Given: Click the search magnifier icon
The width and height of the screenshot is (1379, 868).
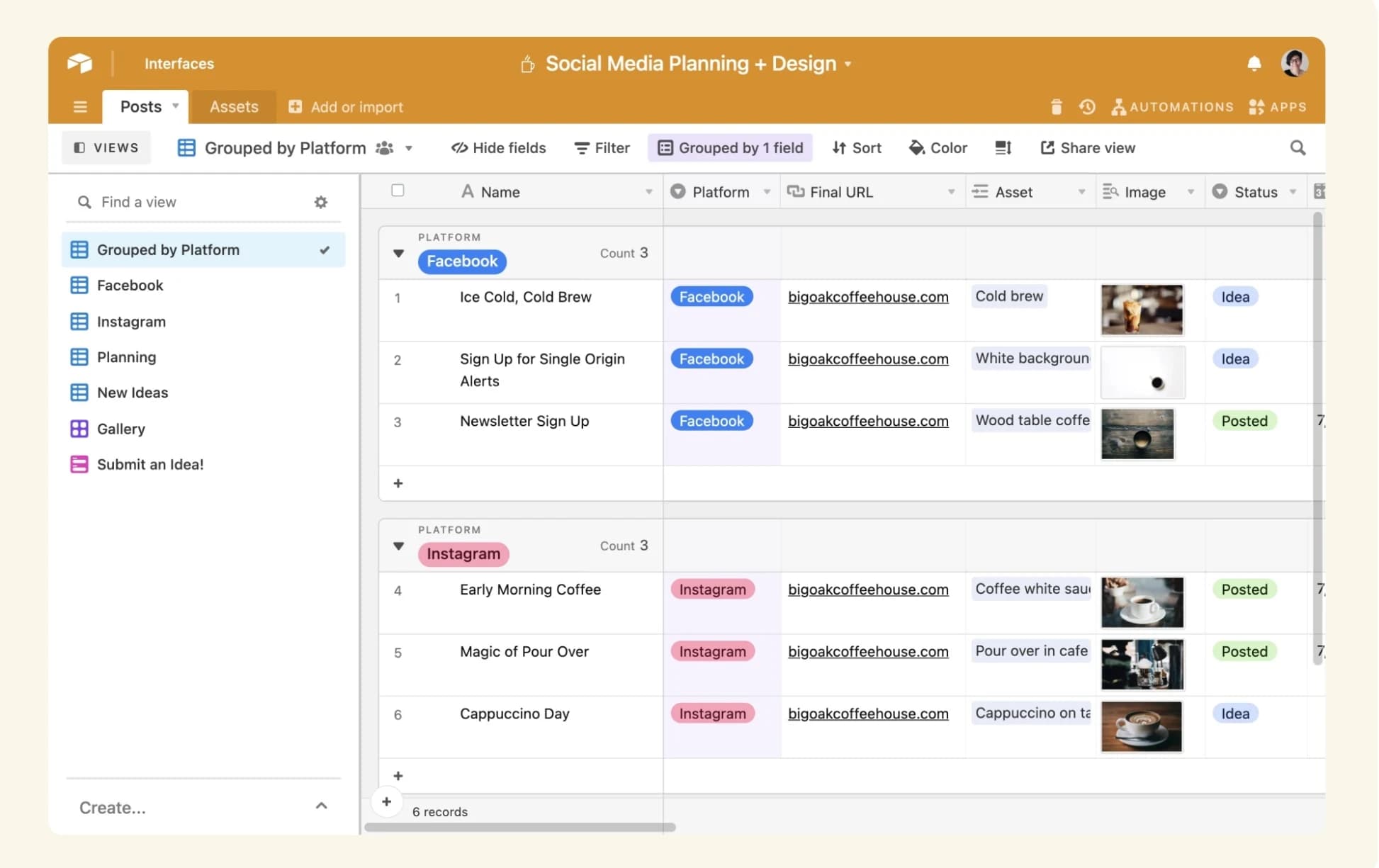Looking at the screenshot, I should [x=1298, y=147].
